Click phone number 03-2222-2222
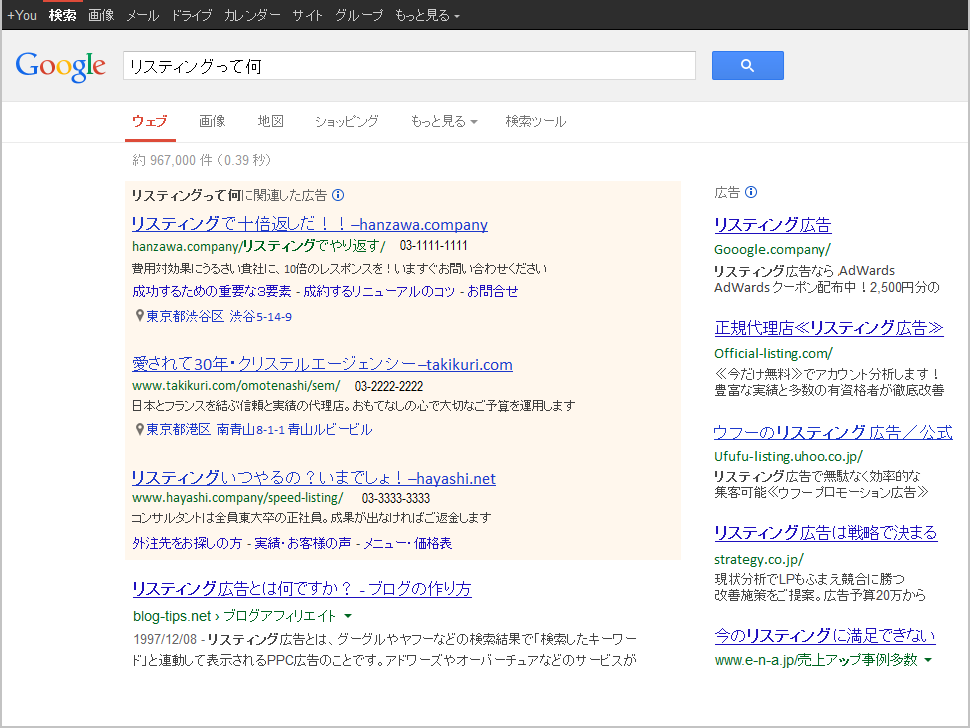The image size is (970, 728). (x=389, y=387)
